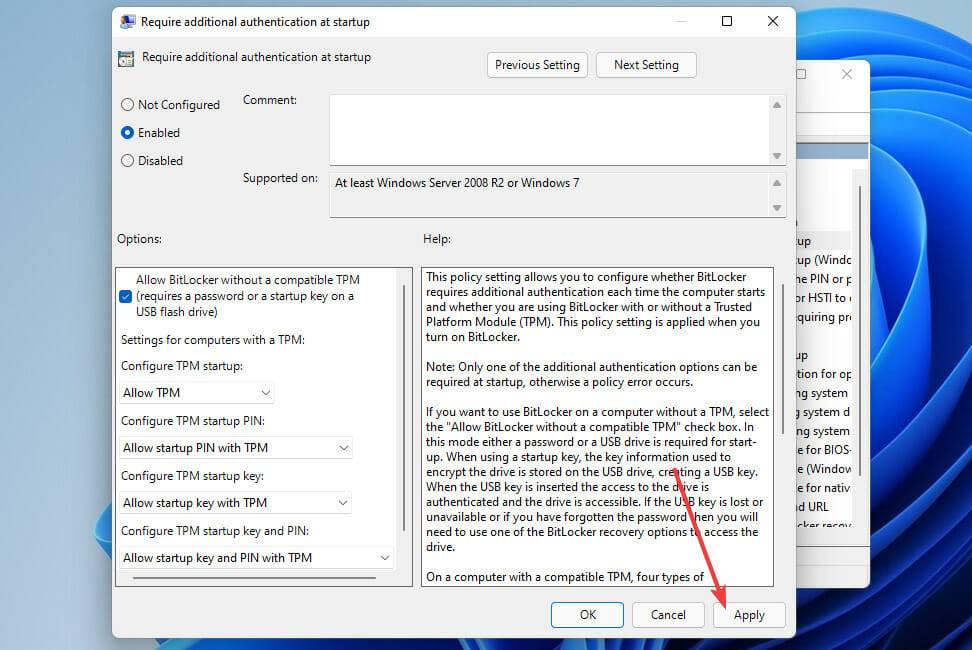This screenshot has height=650, width=972.
Task: Uncheck Allow BitLocker without a compatible TPM
Action: point(124,296)
